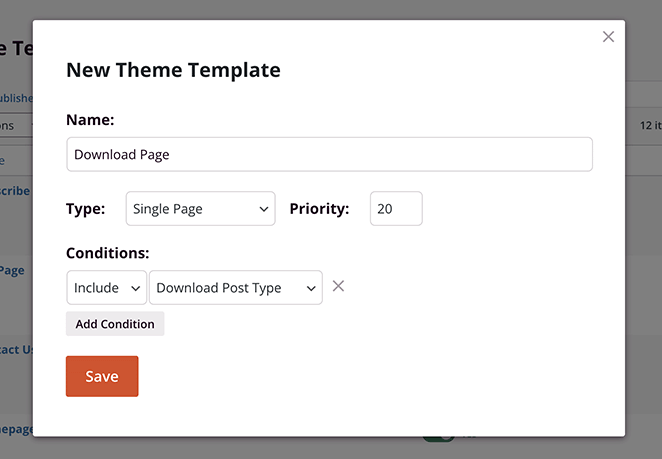Close the New Theme Template dialog
Image resolution: width=662 pixels, height=459 pixels.
click(x=608, y=37)
